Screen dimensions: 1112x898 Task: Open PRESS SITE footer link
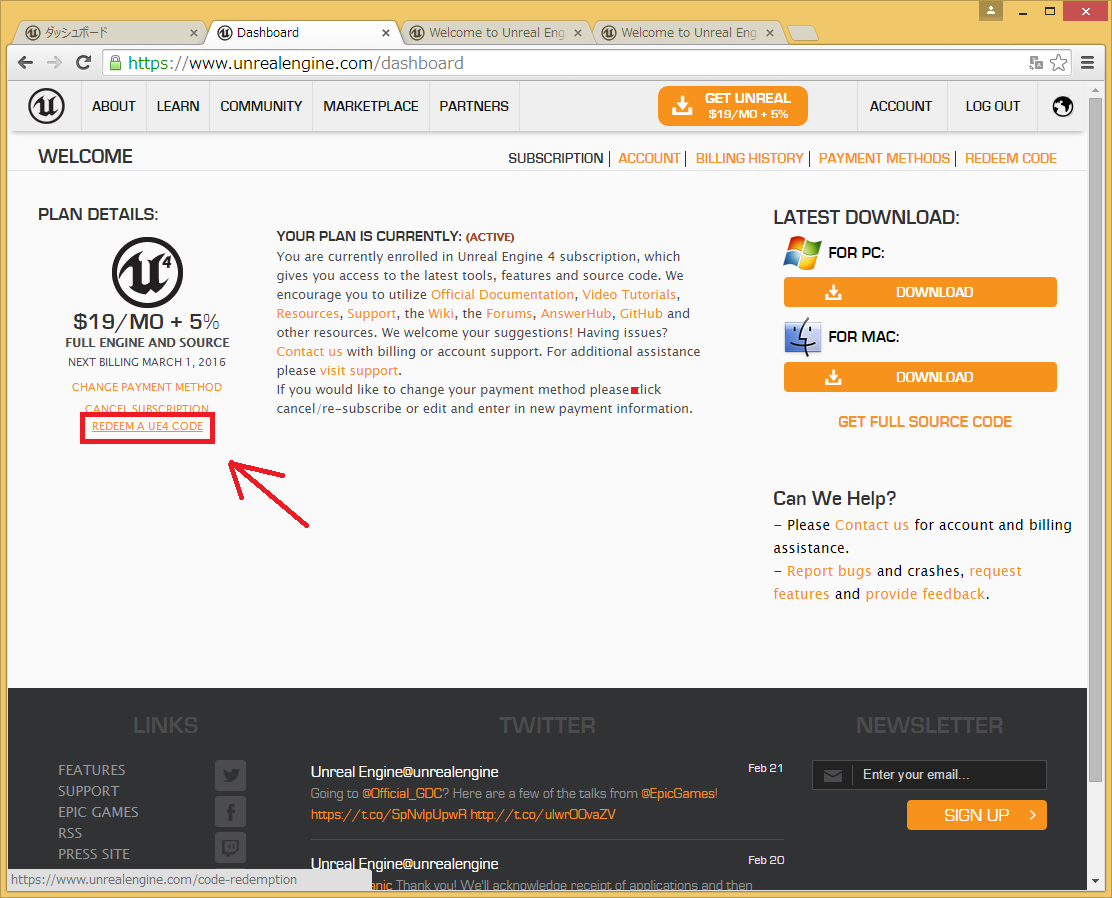(x=94, y=854)
